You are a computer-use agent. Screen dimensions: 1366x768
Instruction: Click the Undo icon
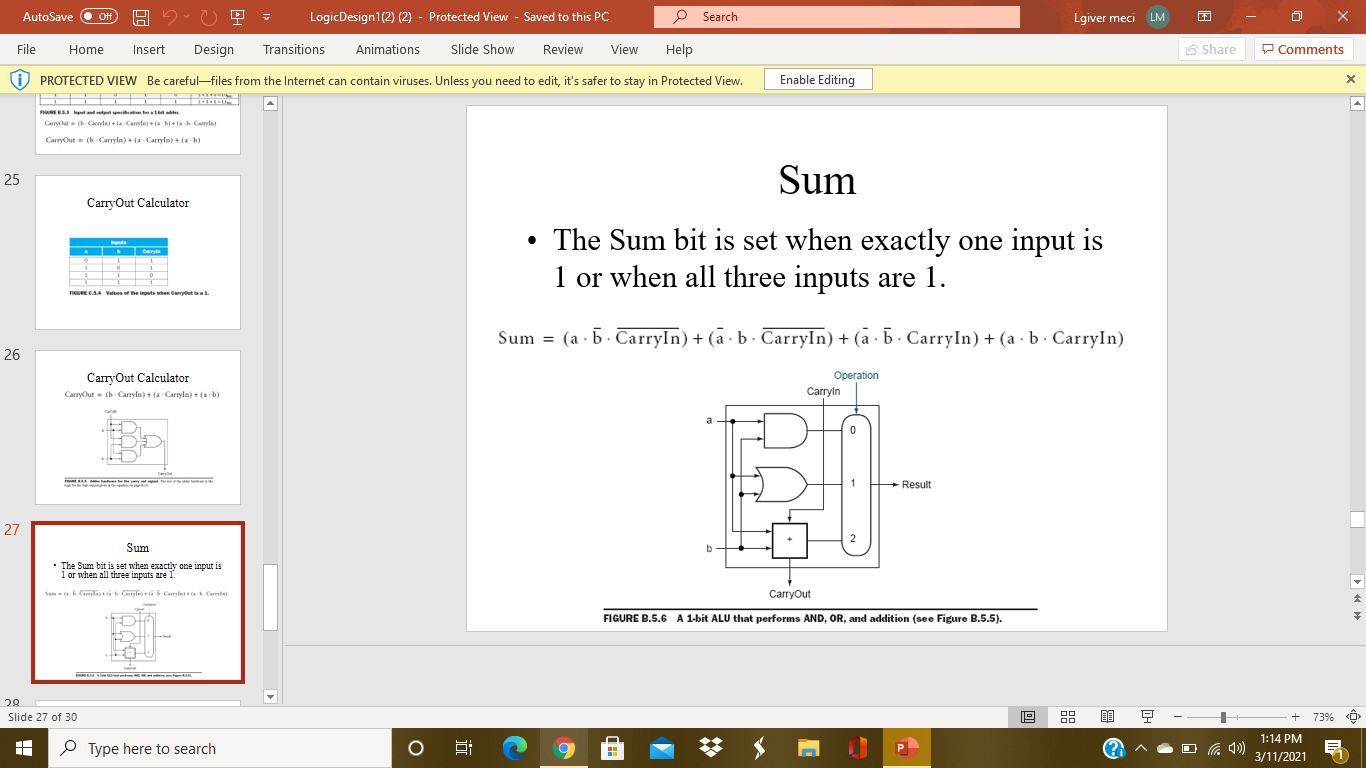click(x=170, y=17)
